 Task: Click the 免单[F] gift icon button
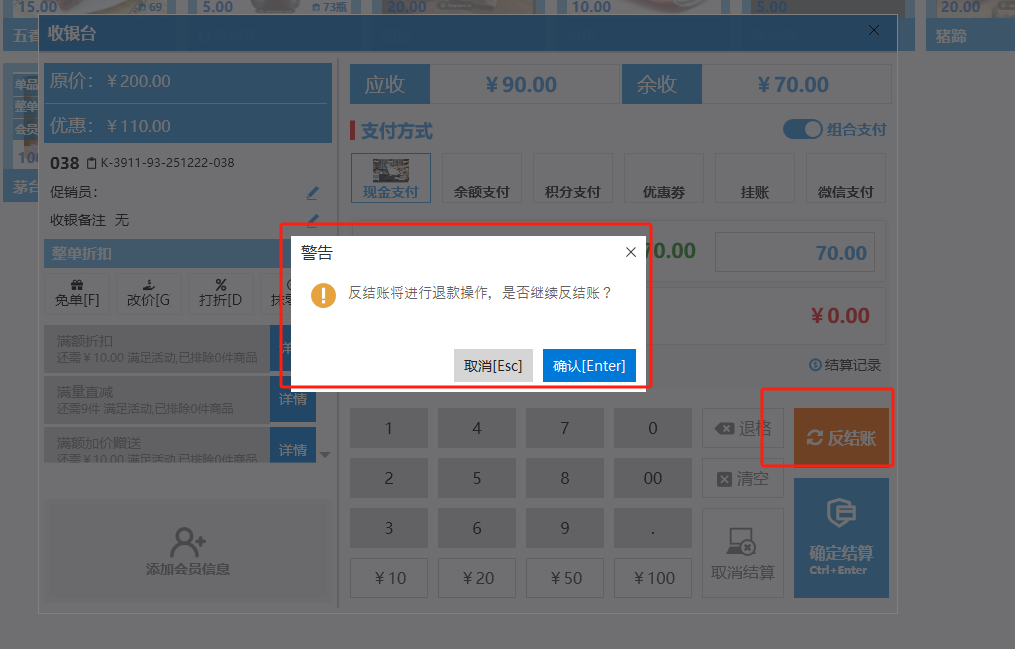[77, 286]
